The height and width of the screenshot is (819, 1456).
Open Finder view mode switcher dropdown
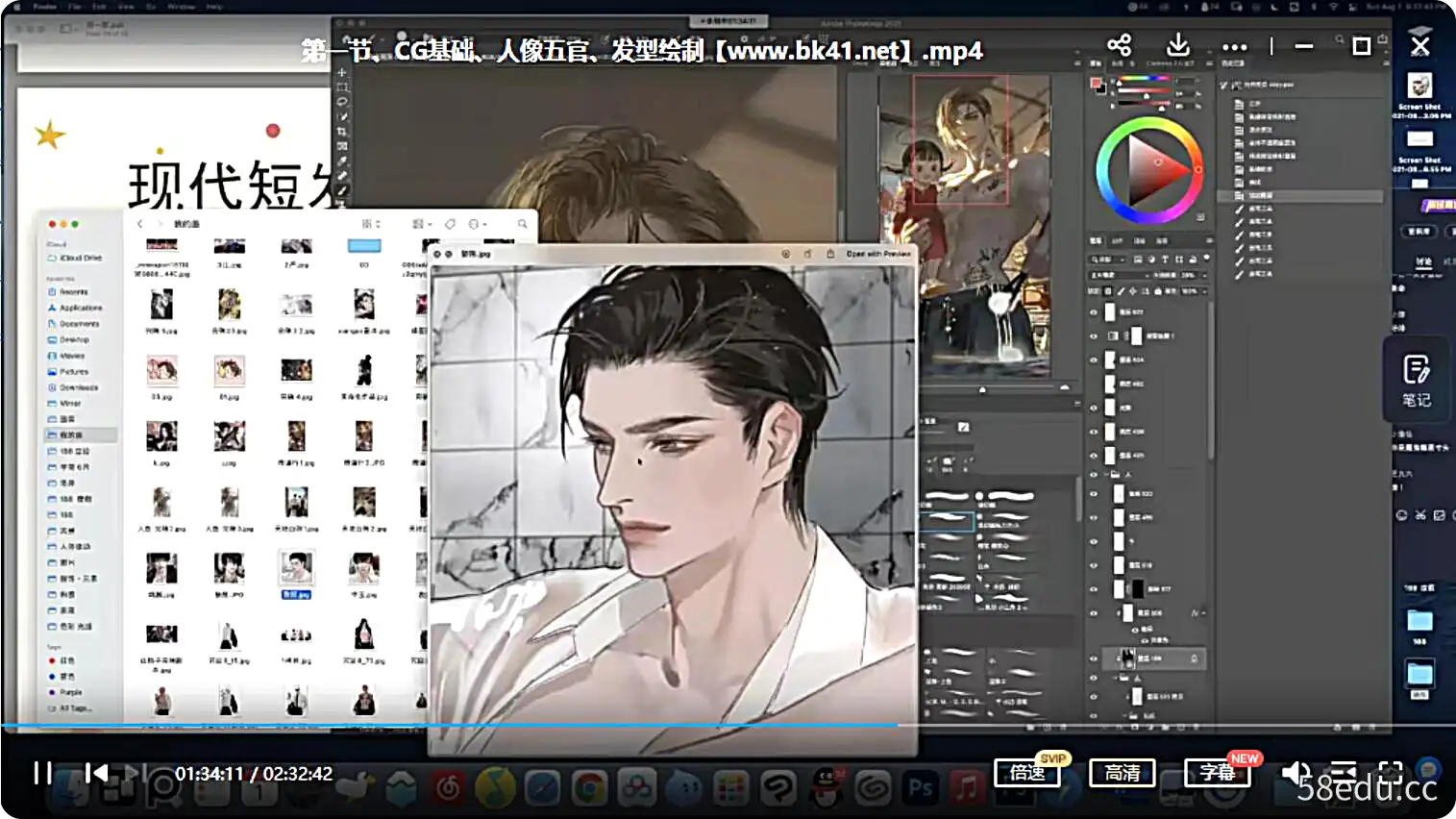[371, 224]
